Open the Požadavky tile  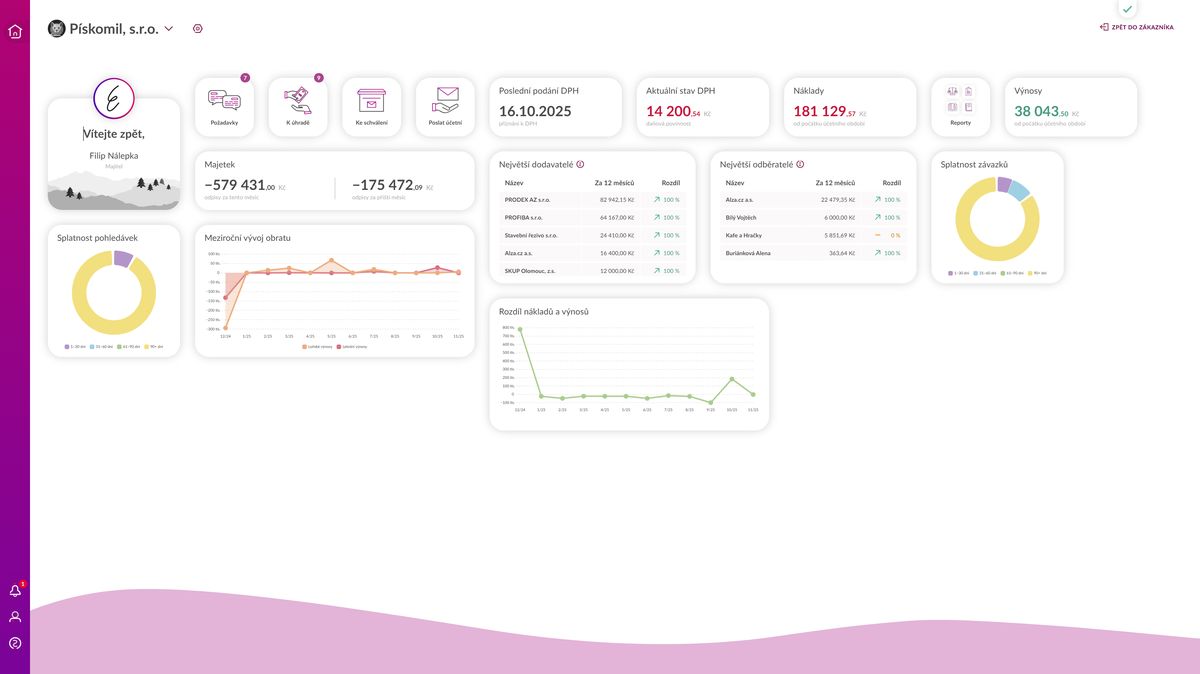click(224, 107)
